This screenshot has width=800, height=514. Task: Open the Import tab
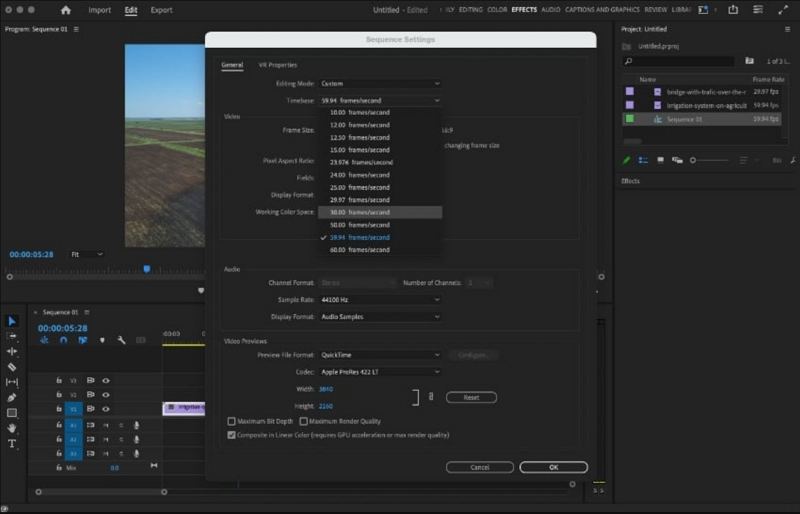tap(99, 10)
